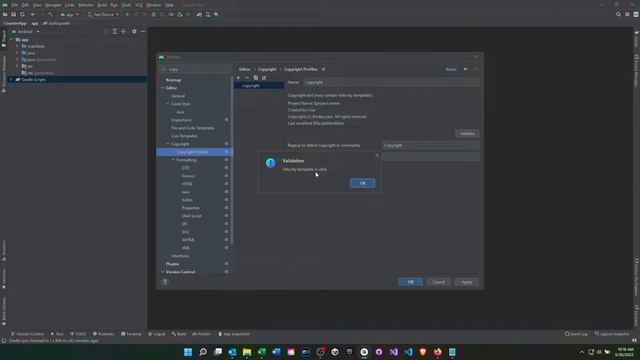Open the Settings help question-mark icon
Image resolution: width=640 pixels, height=360 pixels.
click(x=165, y=282)
